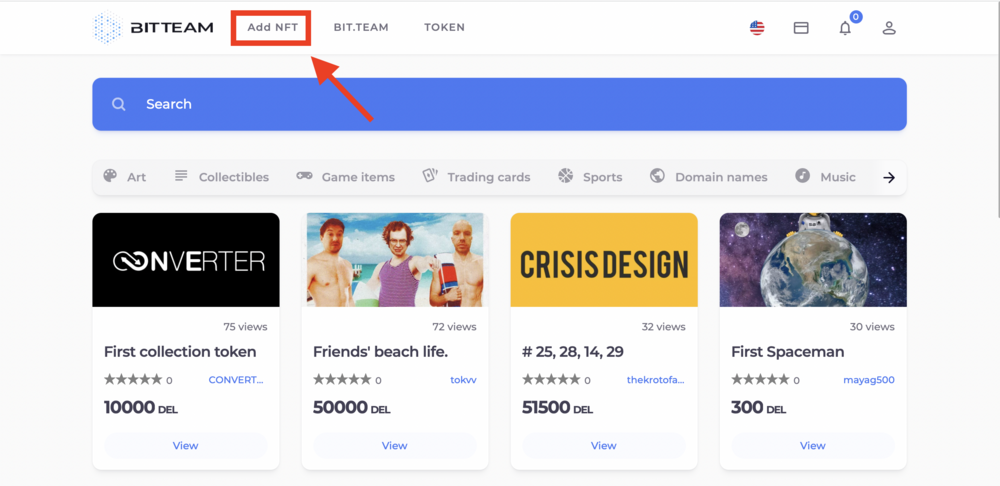Open the wallet card icon

coord(801,28)
